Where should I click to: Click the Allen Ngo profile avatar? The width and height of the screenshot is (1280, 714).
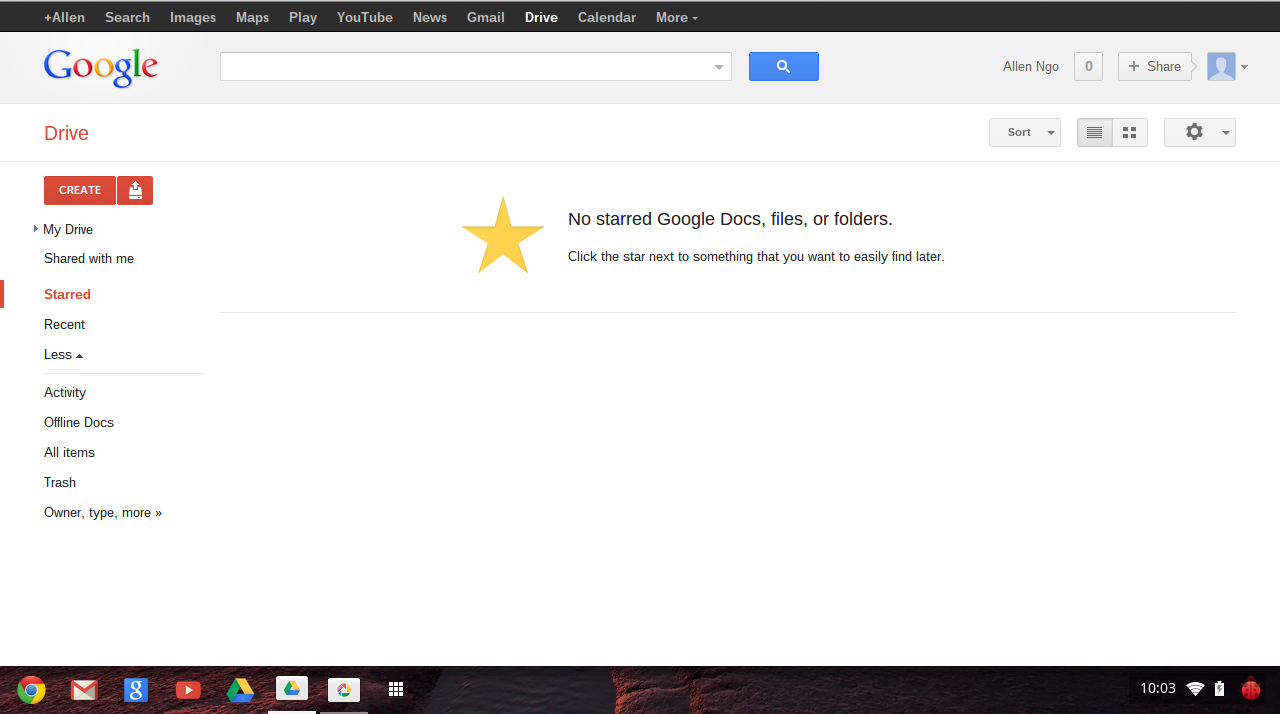point(1221,67)
